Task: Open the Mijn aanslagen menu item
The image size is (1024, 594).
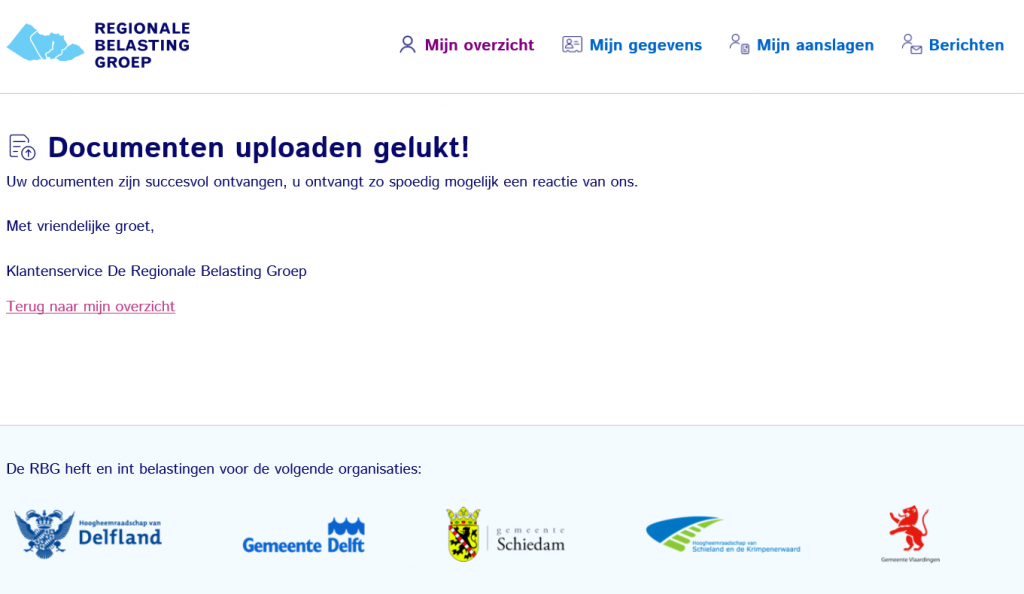Action: [815, 45]
